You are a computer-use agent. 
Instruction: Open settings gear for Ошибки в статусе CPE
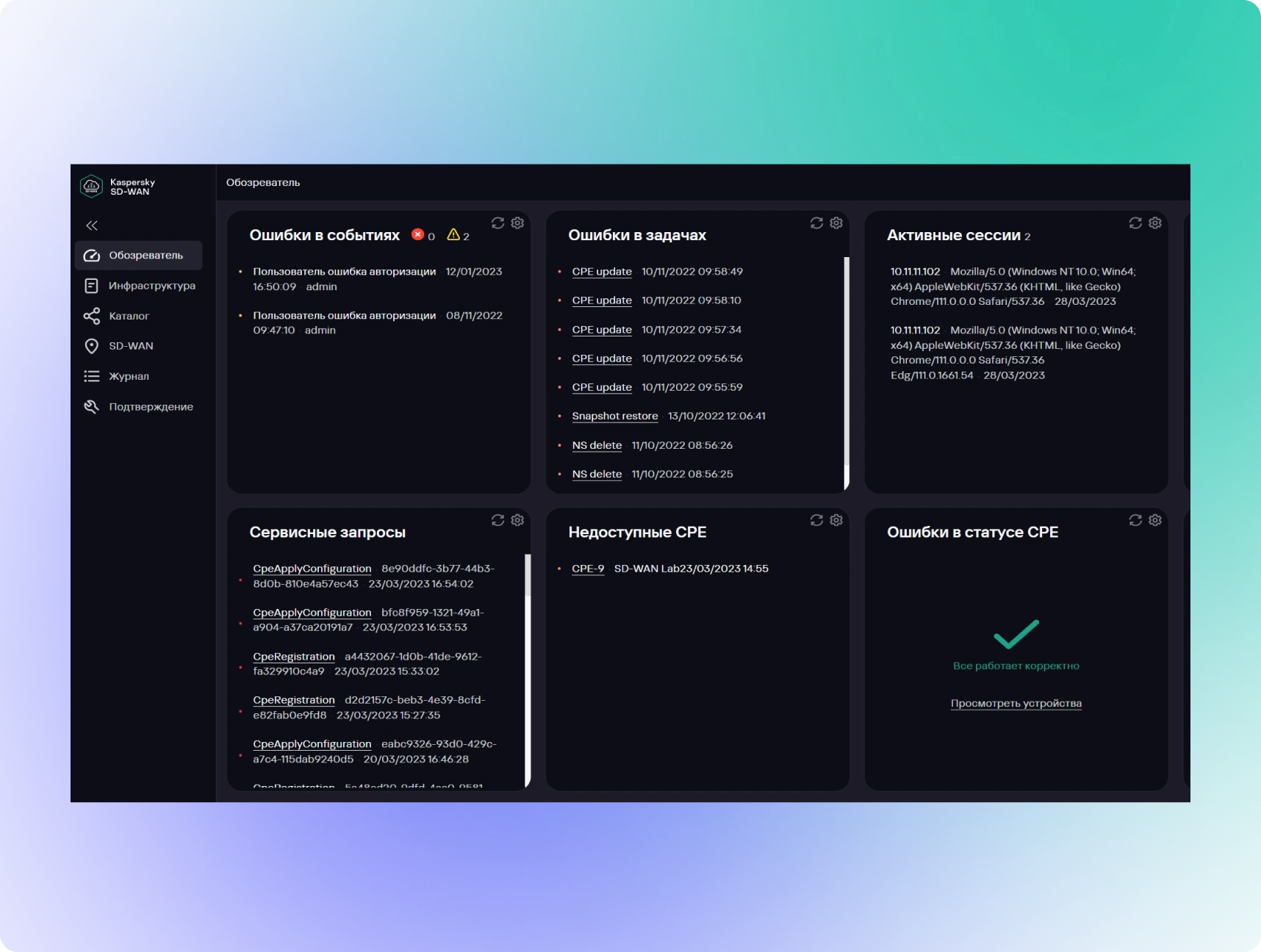pos(1155,520)
